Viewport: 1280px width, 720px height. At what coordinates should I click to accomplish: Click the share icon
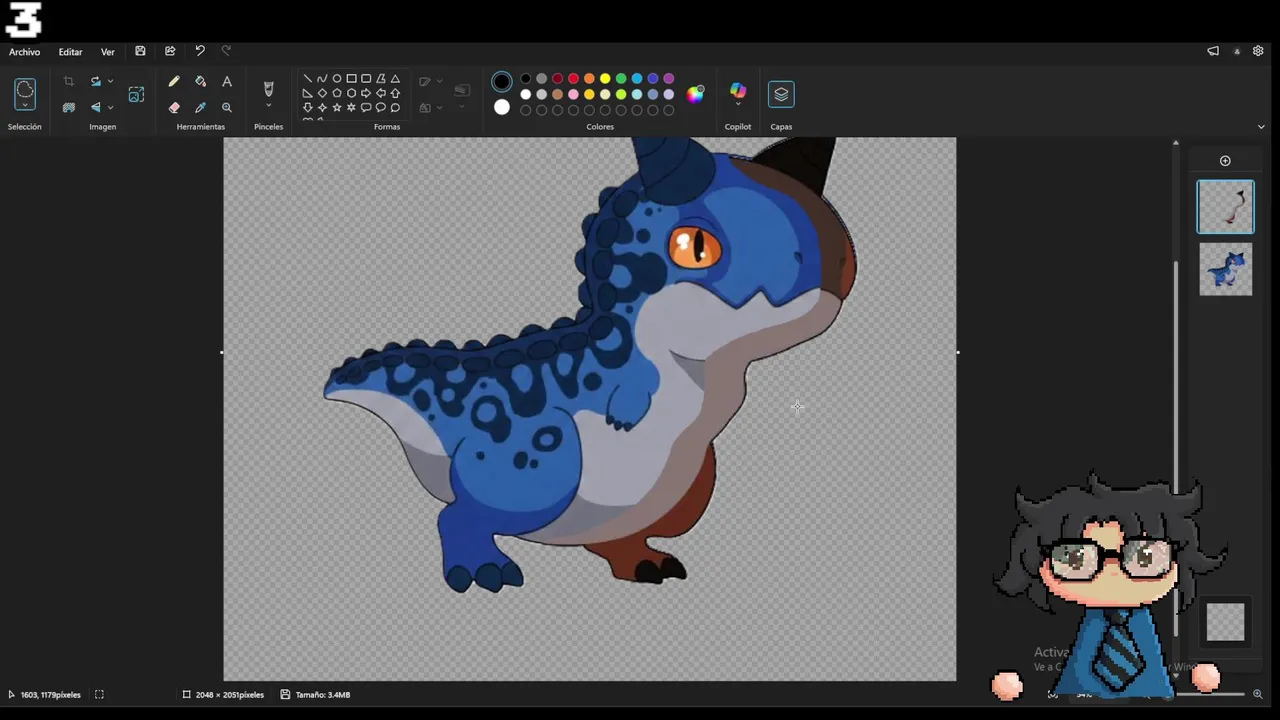[x=170, y=51]
